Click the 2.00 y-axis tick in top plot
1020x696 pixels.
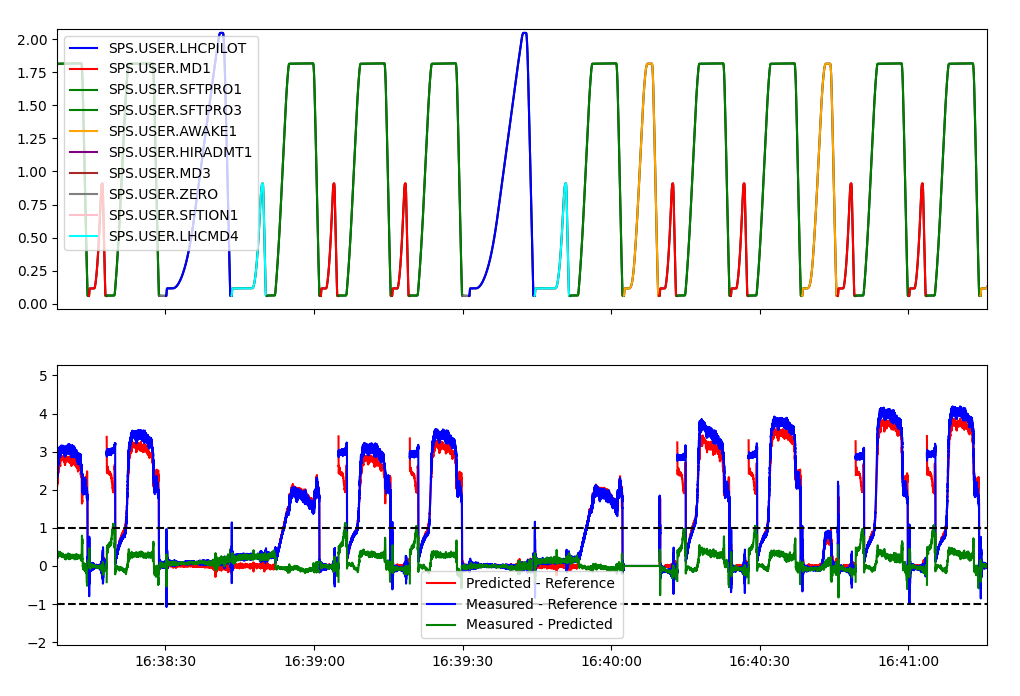coord(32,40)
